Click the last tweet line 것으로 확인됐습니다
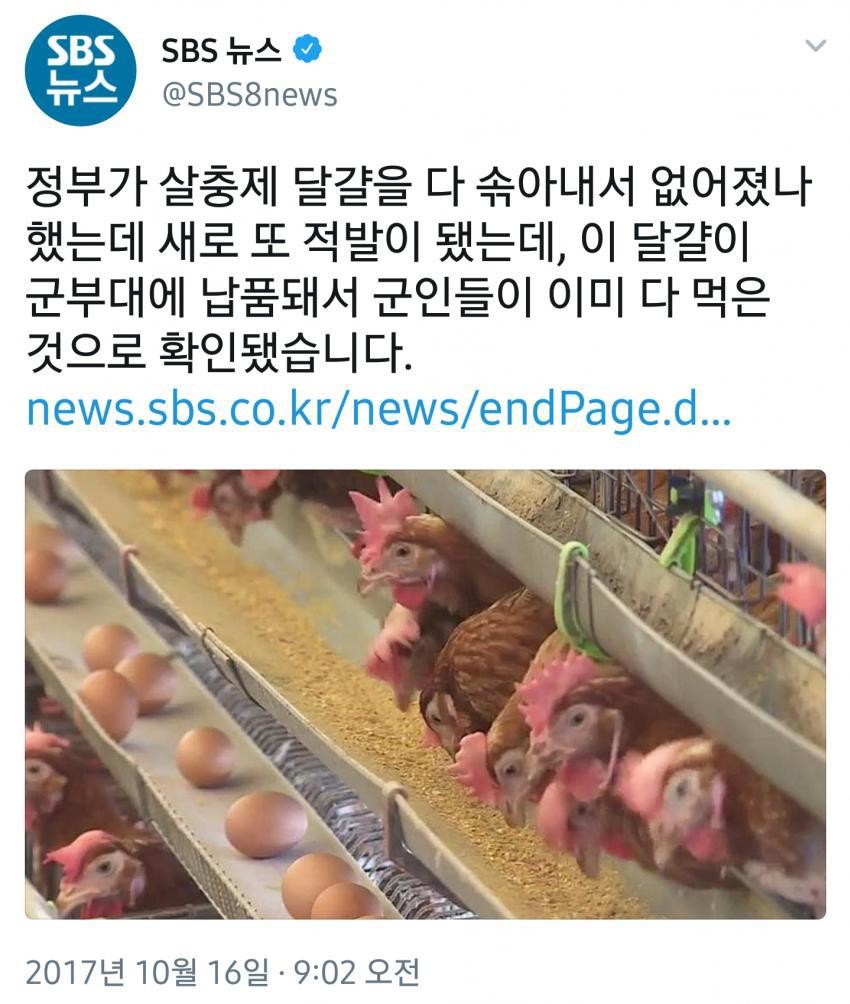Image resolution: width=850 pixels, height=1004 pixels. 218,353
